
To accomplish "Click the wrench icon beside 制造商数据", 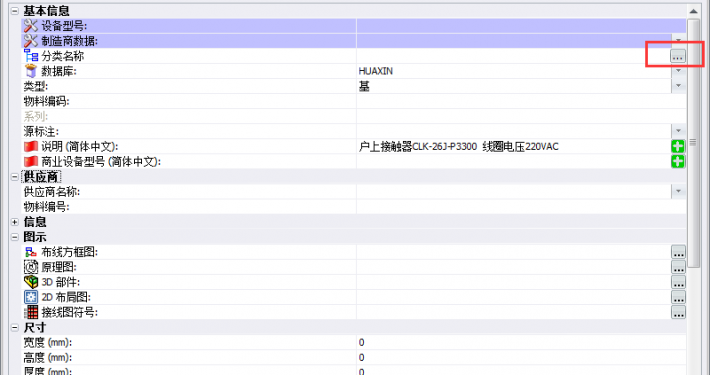I will coord(30,41).
